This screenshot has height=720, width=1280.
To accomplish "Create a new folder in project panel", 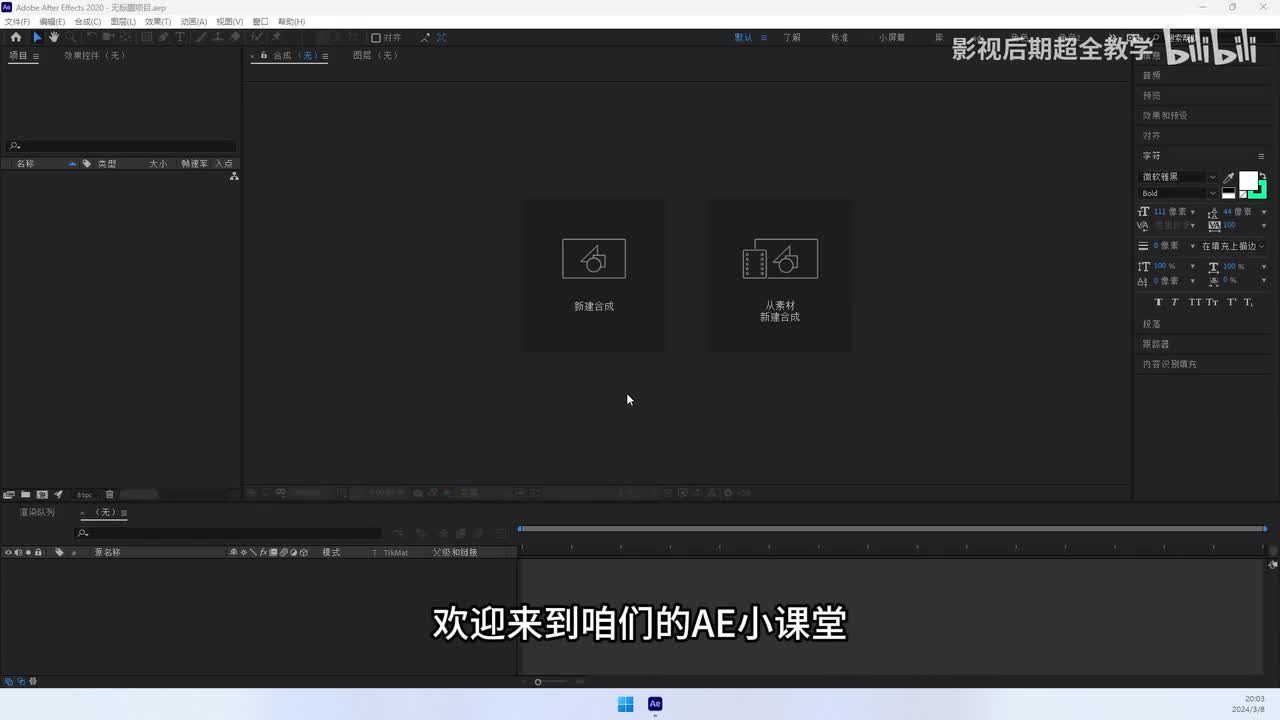I will pos(25,494).
